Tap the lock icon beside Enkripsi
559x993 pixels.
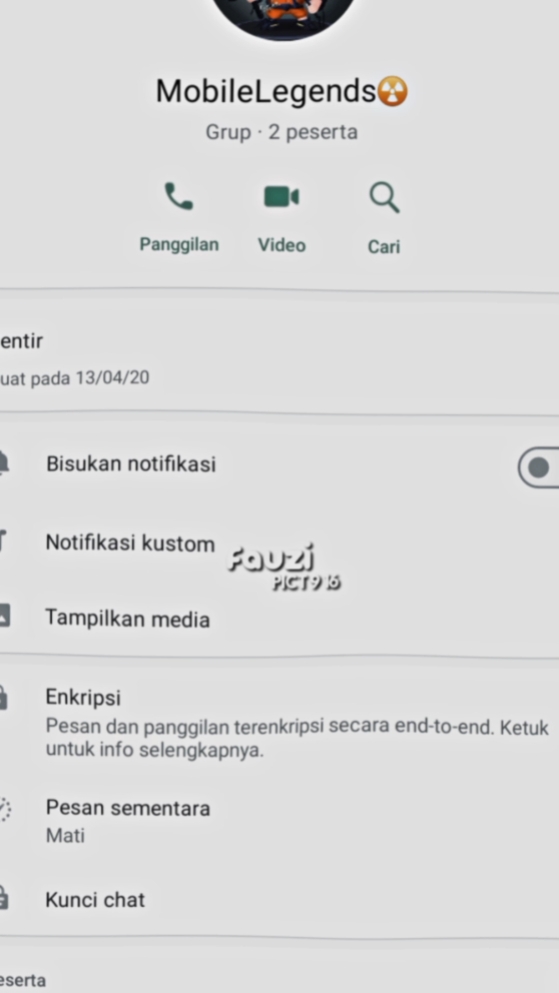(3, 697)
